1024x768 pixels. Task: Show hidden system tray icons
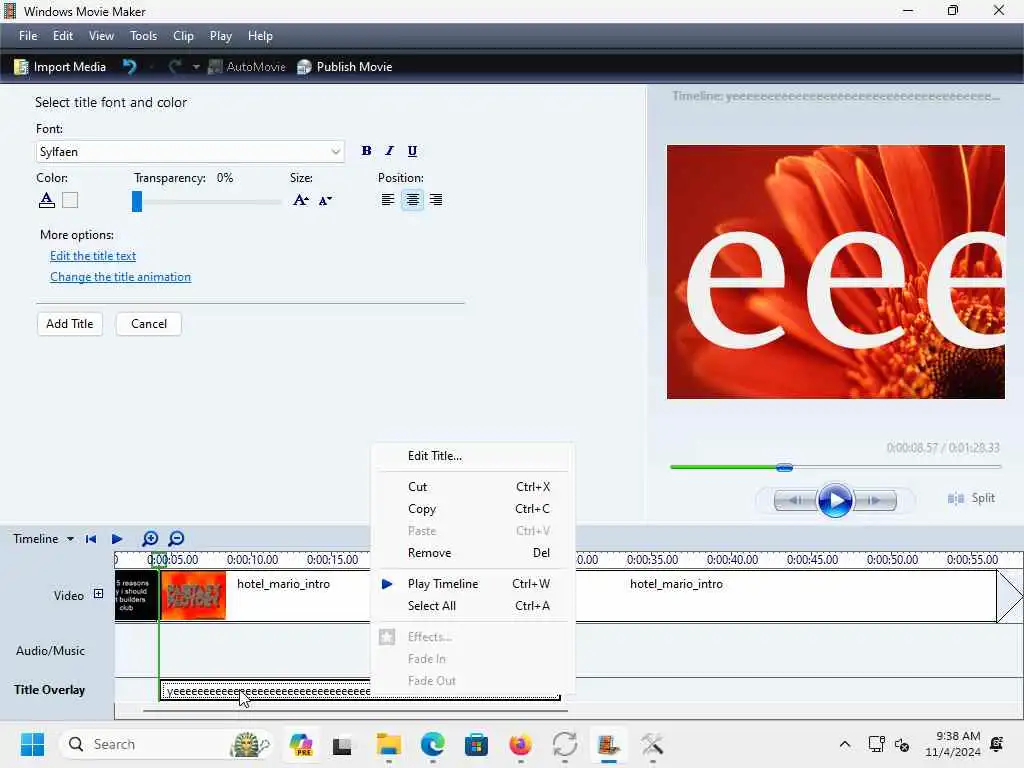coord(844,744)
